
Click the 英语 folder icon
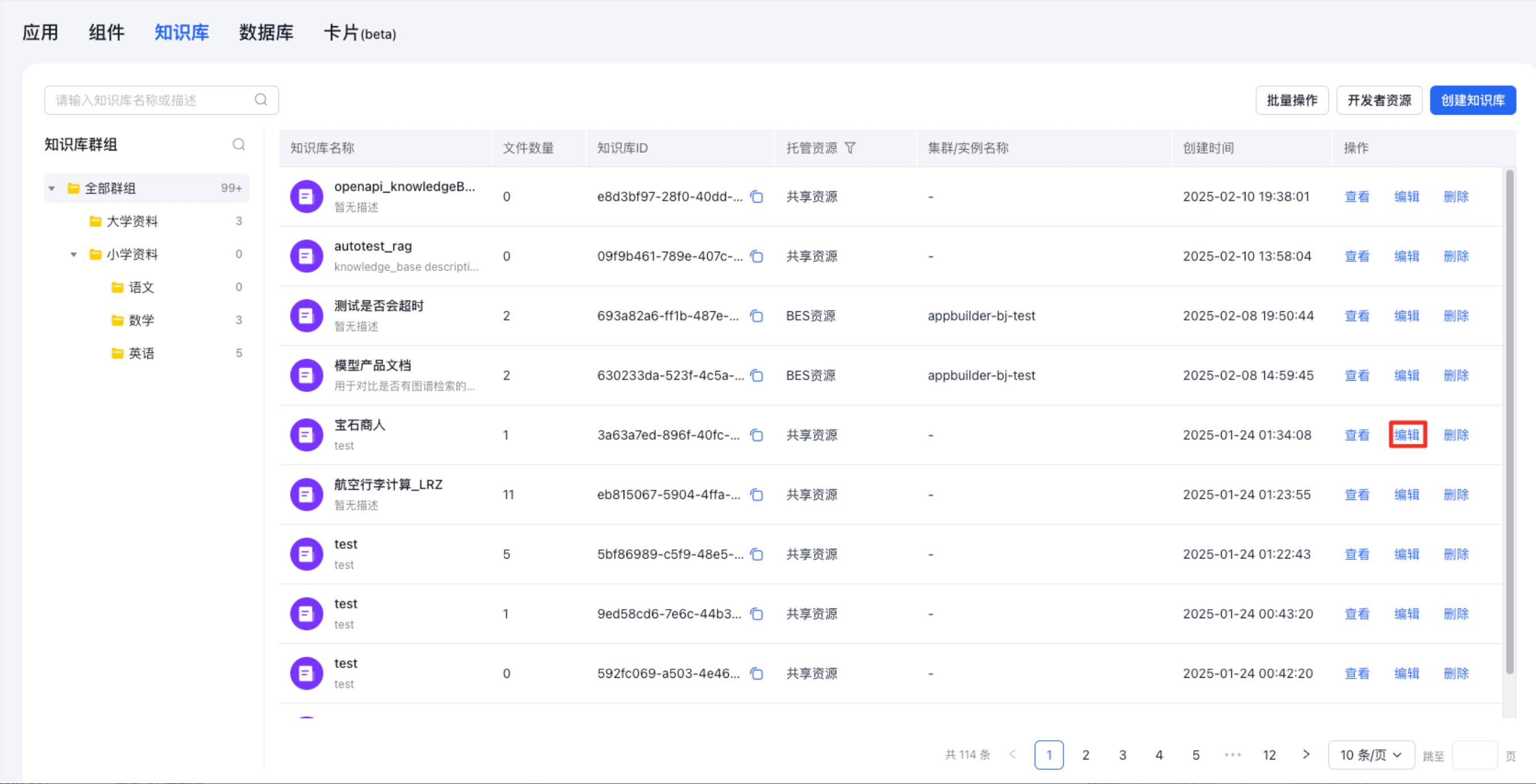(x=118, y=353)
